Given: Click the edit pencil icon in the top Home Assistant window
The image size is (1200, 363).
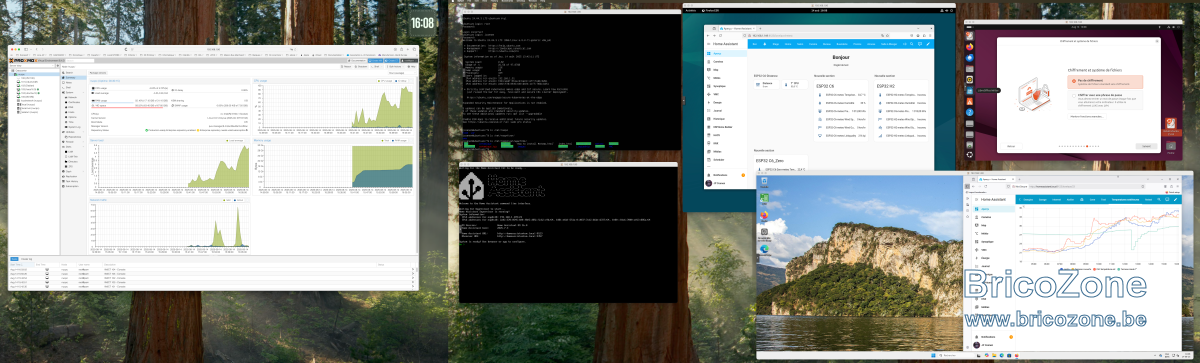Looking at the screenshot, I should [928, 44].
